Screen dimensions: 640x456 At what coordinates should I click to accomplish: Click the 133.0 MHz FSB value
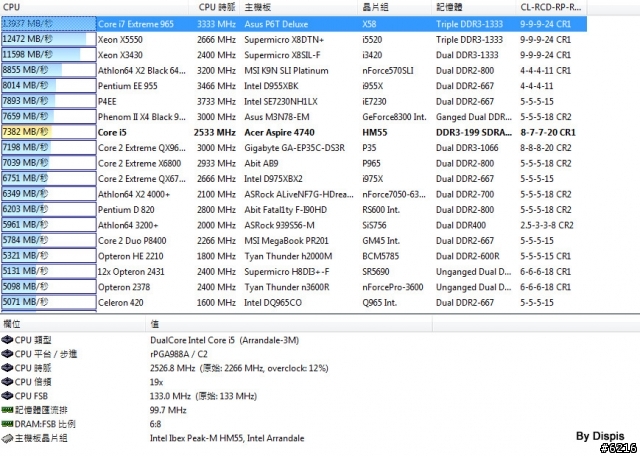point(203,396)
